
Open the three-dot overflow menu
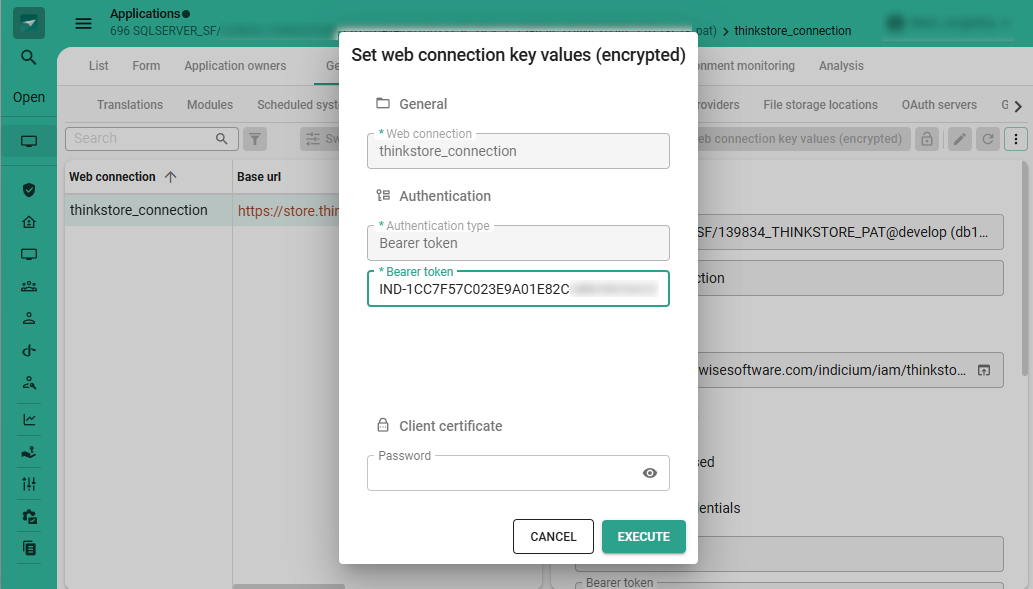(1016, 139)
